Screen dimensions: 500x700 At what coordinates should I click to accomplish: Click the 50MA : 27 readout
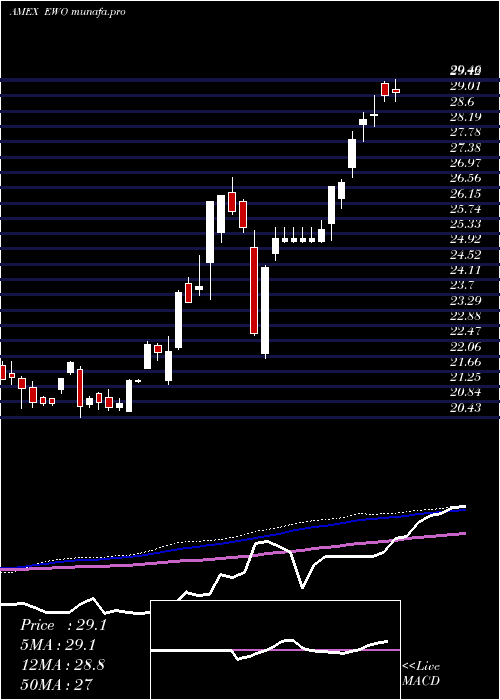[x=56, y=684]
